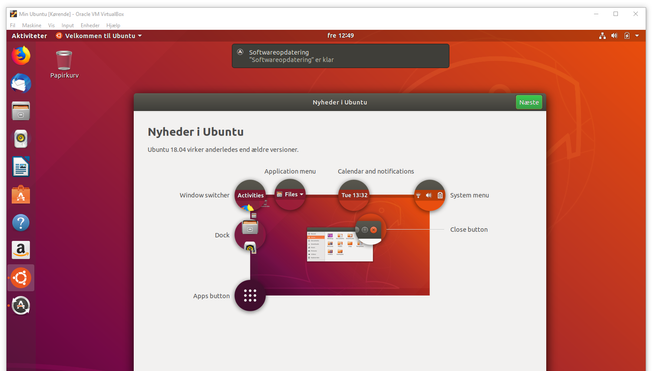
Task: Launch Rhythmbox music player from dock
Action: coord(21,139)
